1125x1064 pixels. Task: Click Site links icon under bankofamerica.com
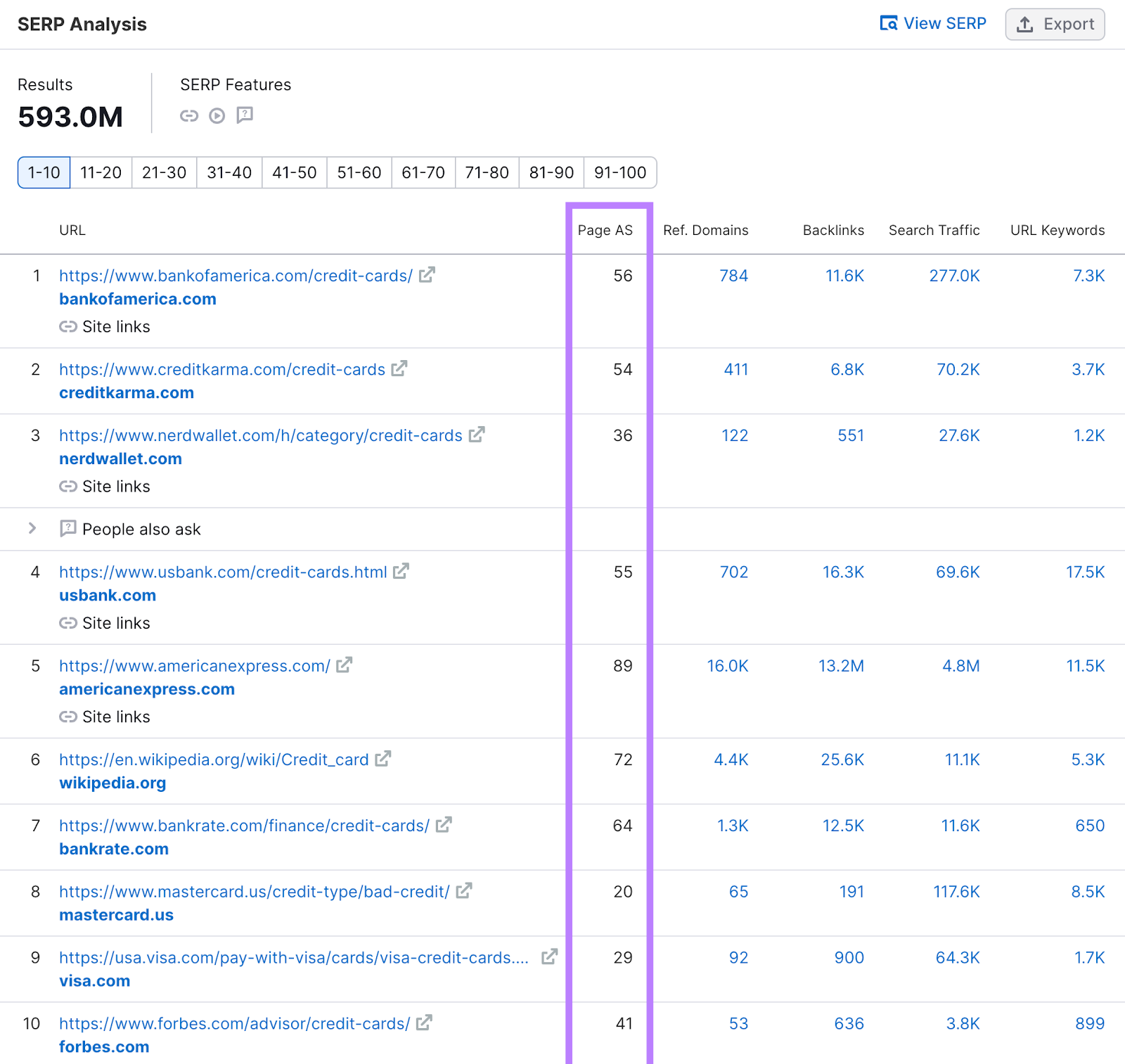68,326
